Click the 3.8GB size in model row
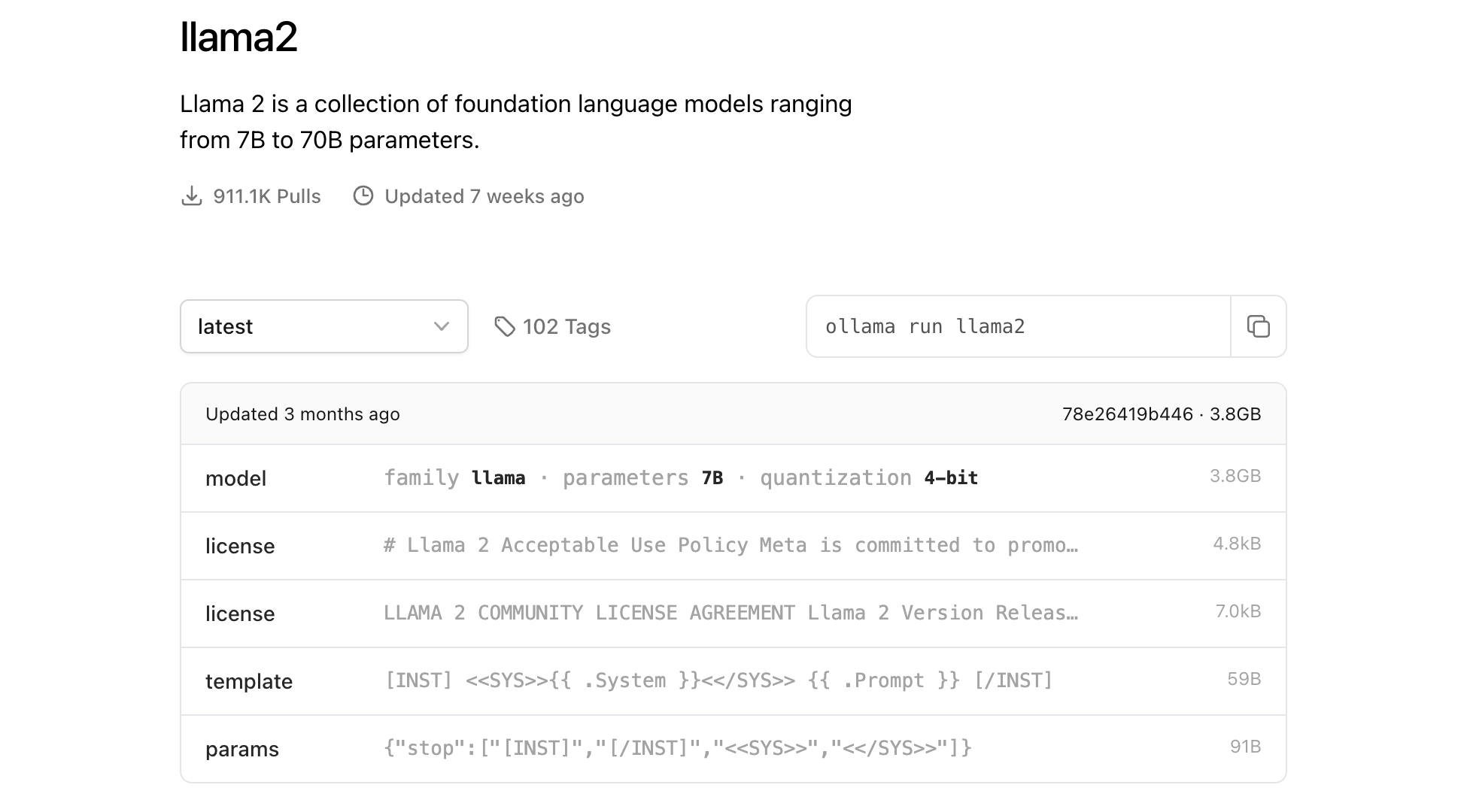This screenshot has width=1470, height=812. pos(1235,476)
